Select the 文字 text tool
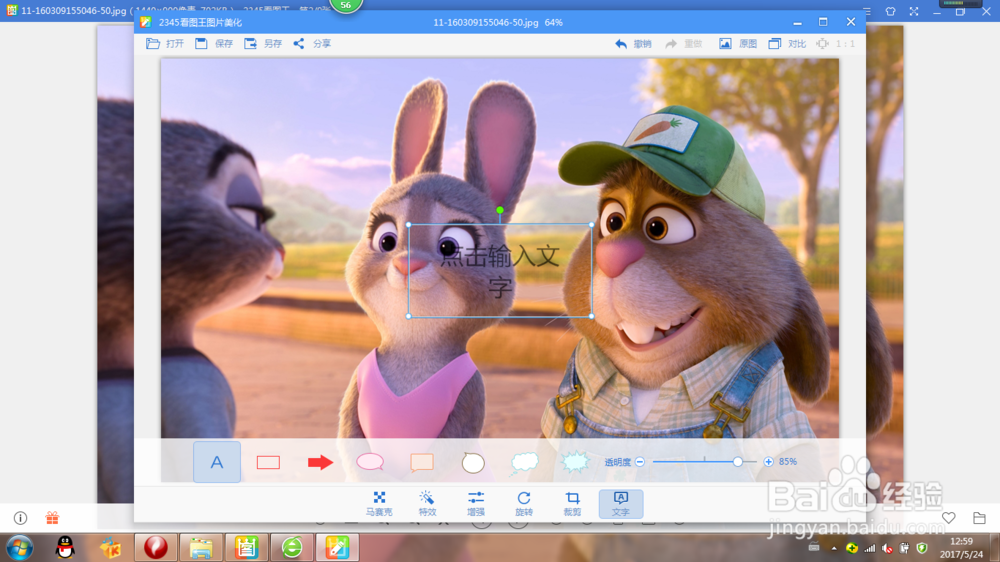Image resolution: width=1000 pixels, height=562 pixels. [x=621, y=503]
